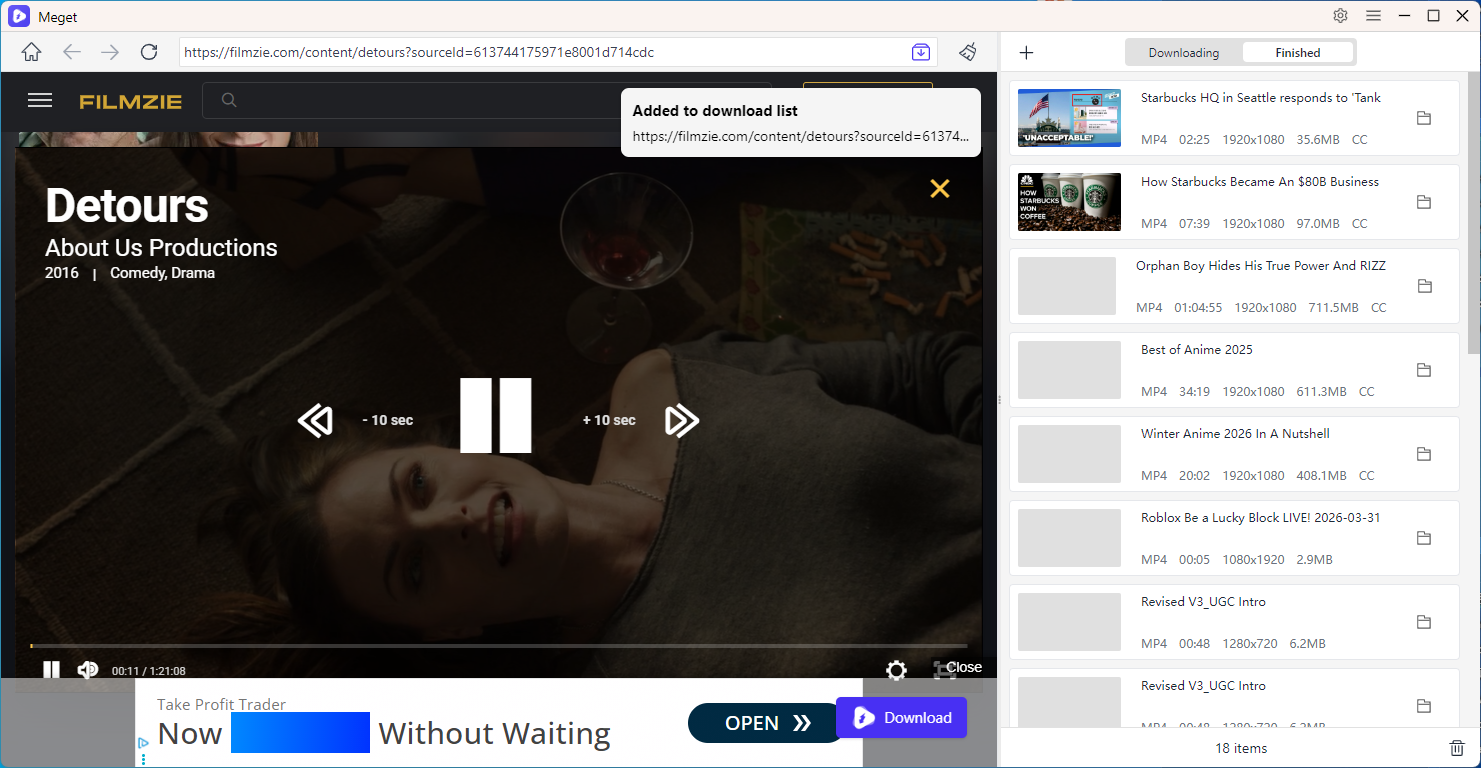Click Starbucks HQ Seattle video thumbnail
The width and height of the screenshot is (1481, 768).
1069,118
